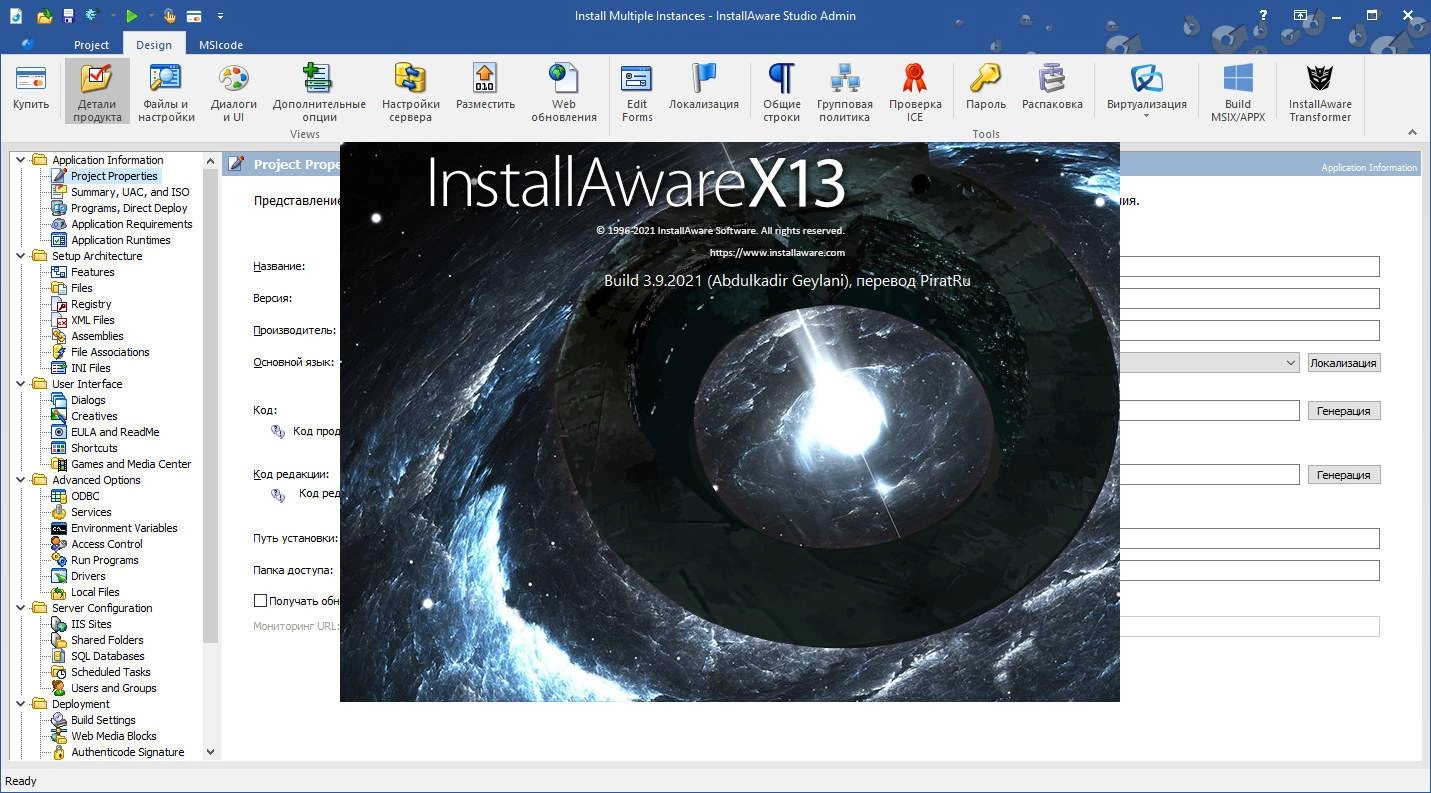Switch to the Project ribbon tab
Screen dimensions: 1431x793
(91, 44)
